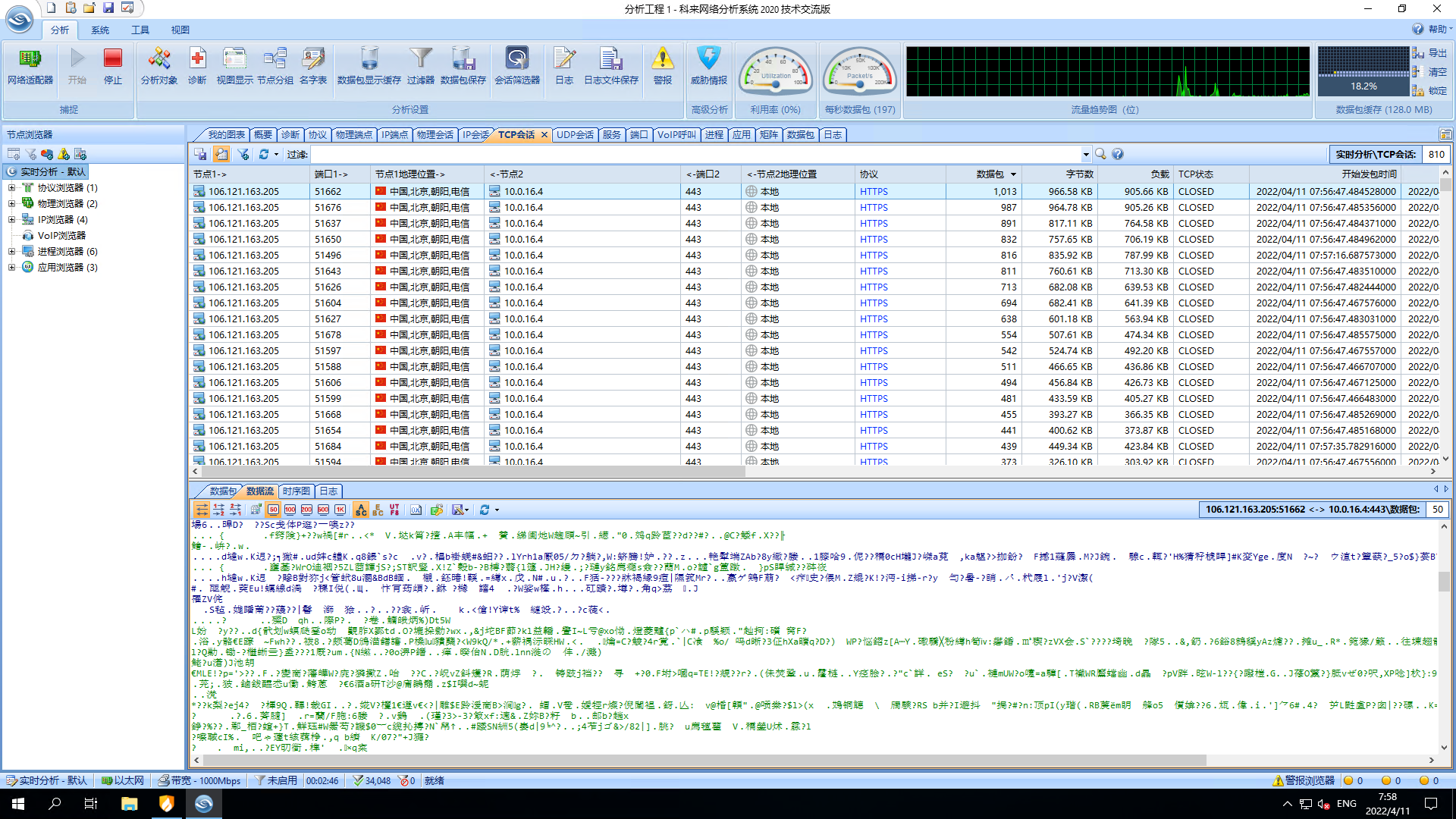Stop the capture with 停止

coord(113,67)
